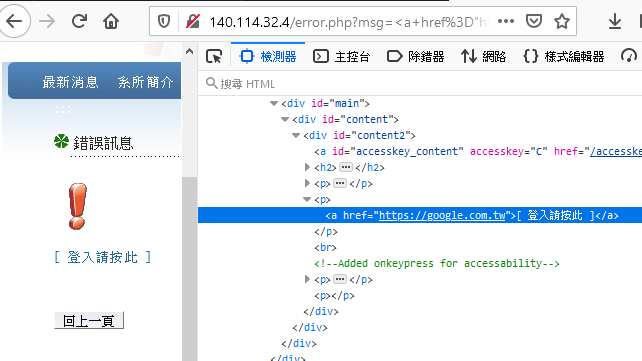
Task: Open the tracking protection shield icon
Action: click(x=164, y=21)
